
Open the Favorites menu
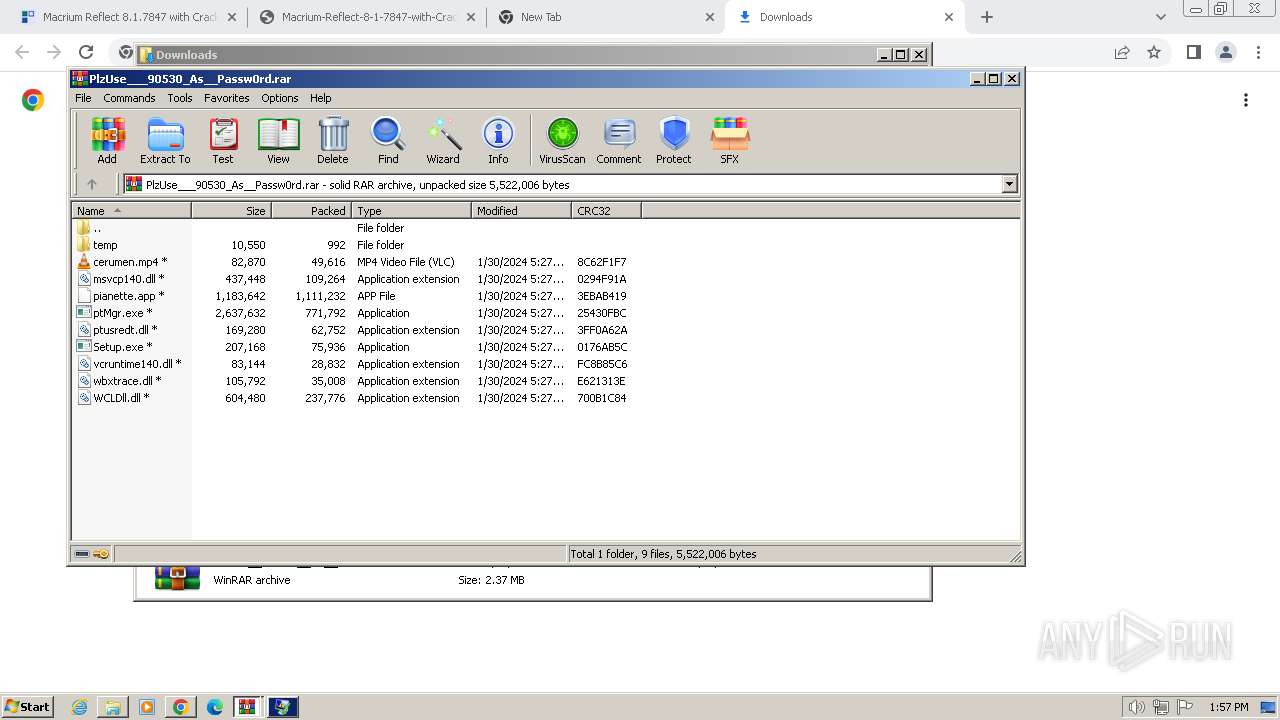[x=227, y=98]
